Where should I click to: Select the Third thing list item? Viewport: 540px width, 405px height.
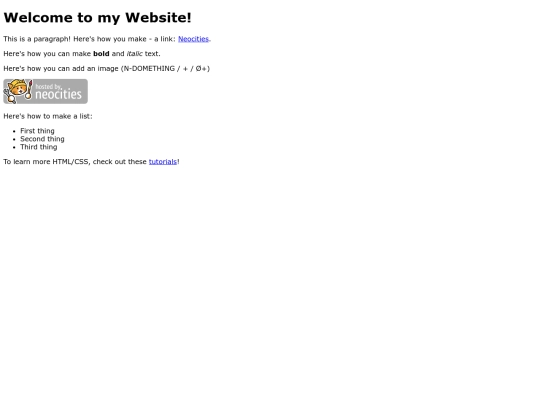pos(39,147)
